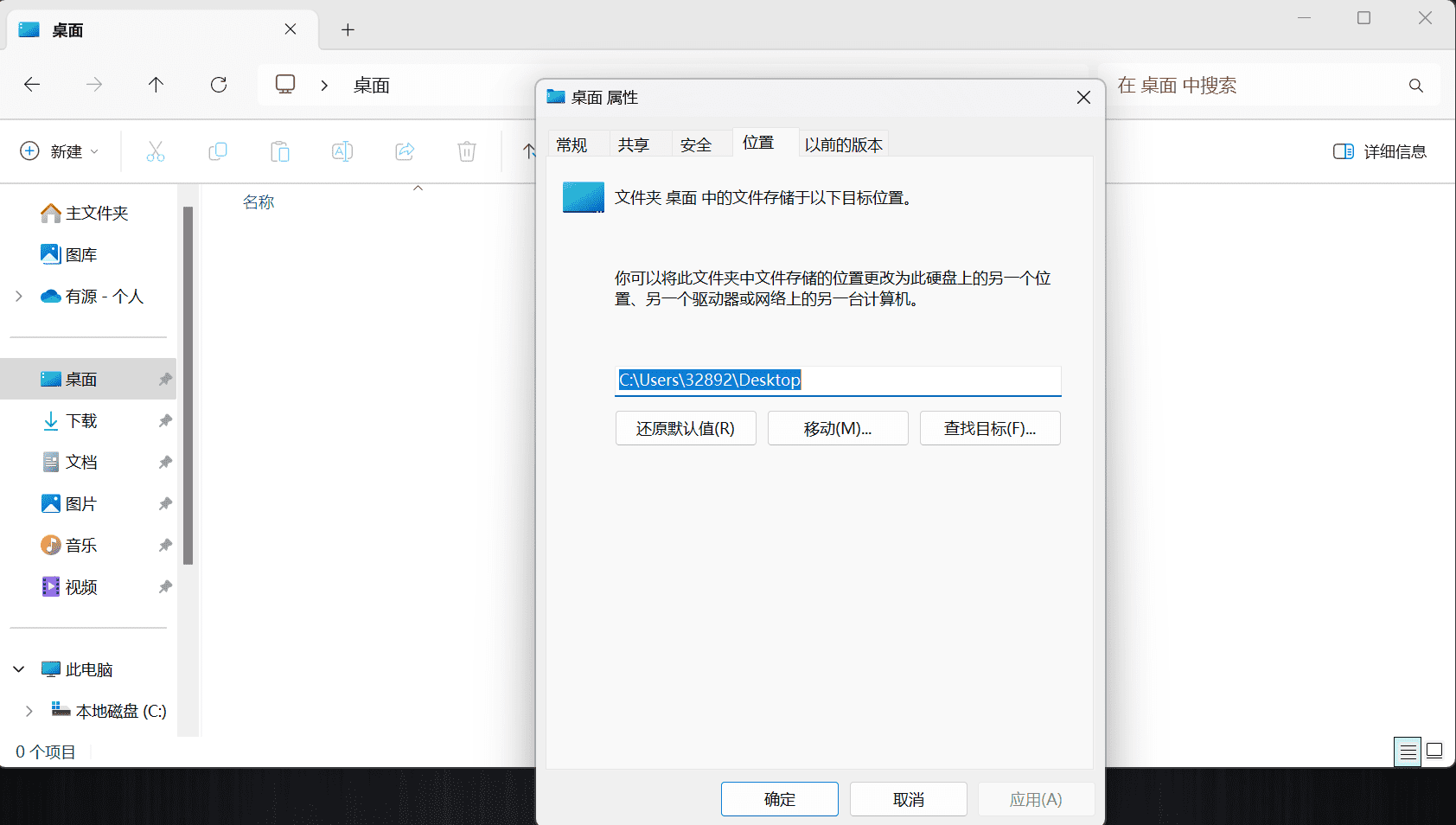Open 主文件夹 in the sidebar

(x=85, y=213)
